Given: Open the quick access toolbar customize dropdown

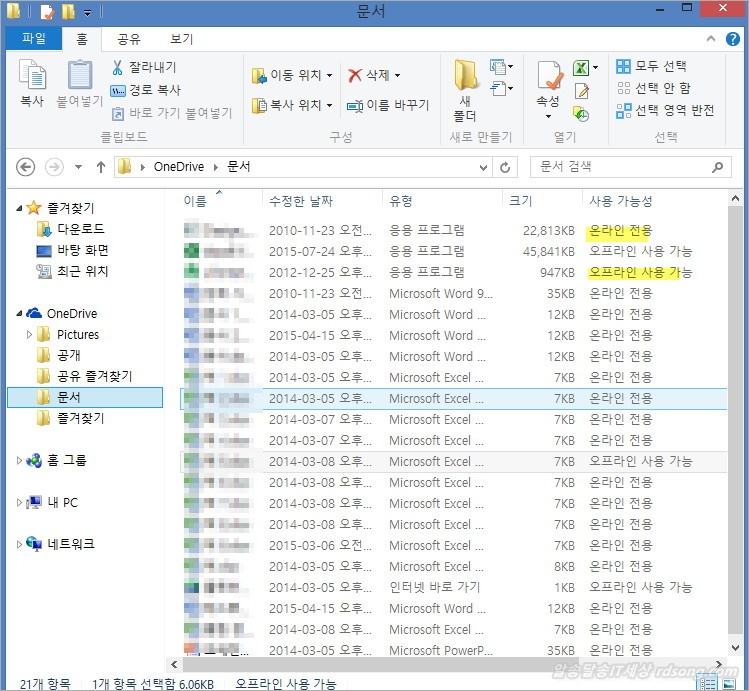Looking at the screenshot, I should click(x=87, y=13).
